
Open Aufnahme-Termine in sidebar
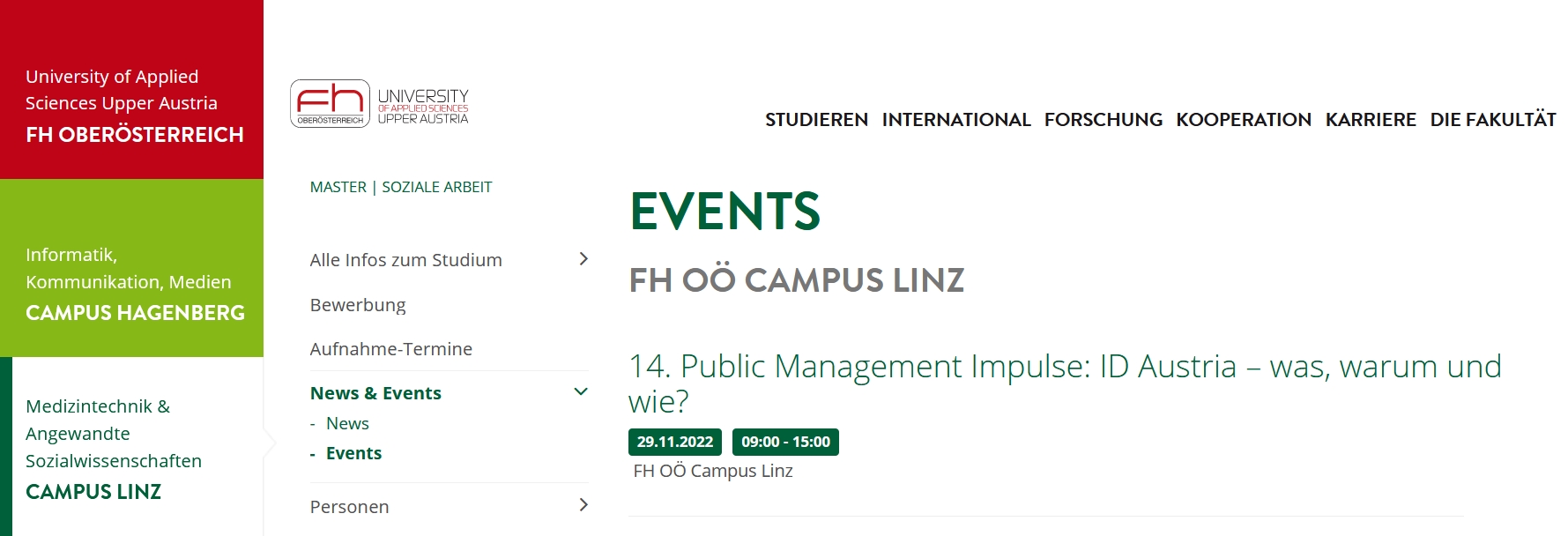pyautogui.click(x=391, y=349)
